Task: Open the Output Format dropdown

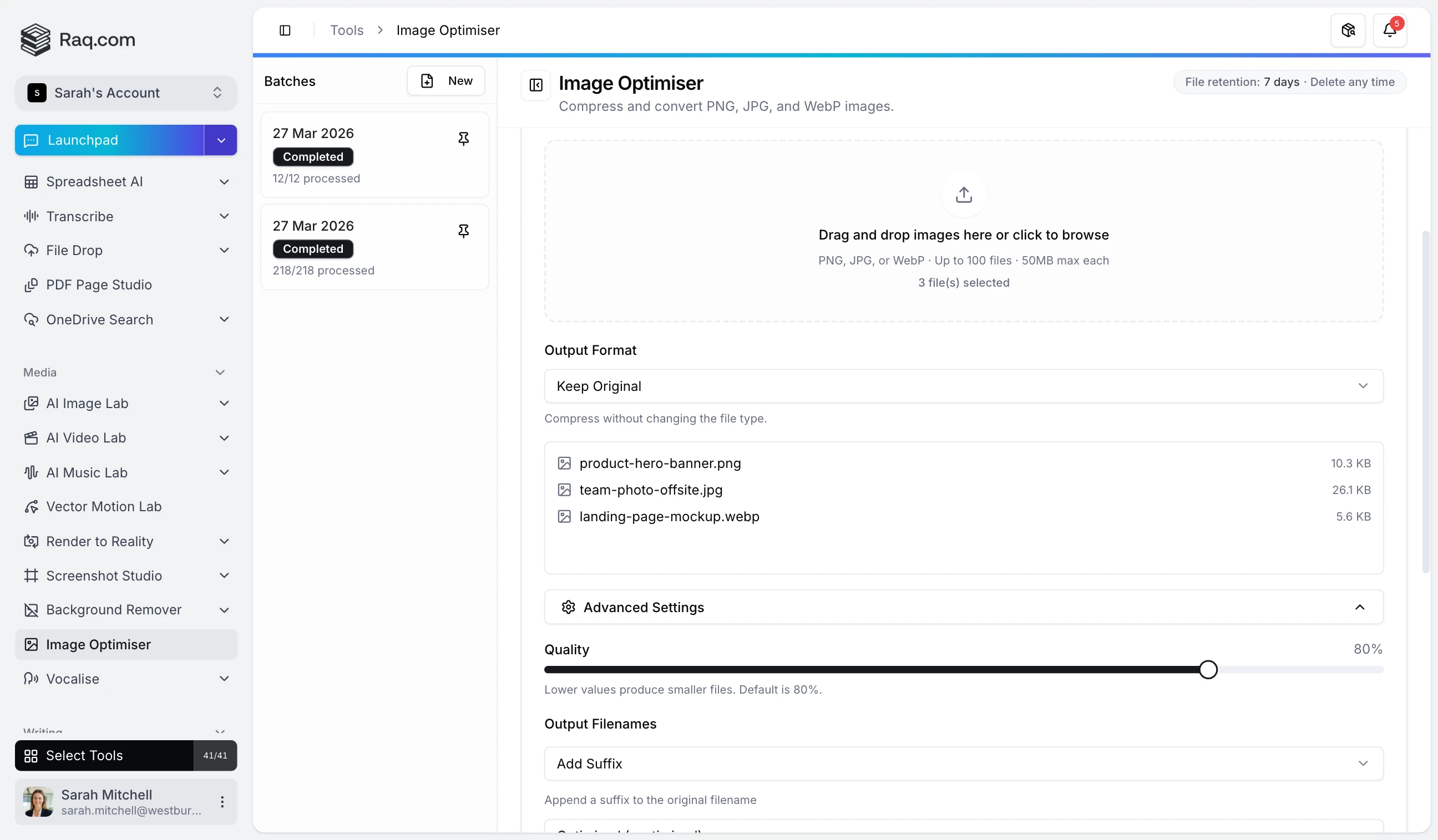Action: tap(963, 386)
